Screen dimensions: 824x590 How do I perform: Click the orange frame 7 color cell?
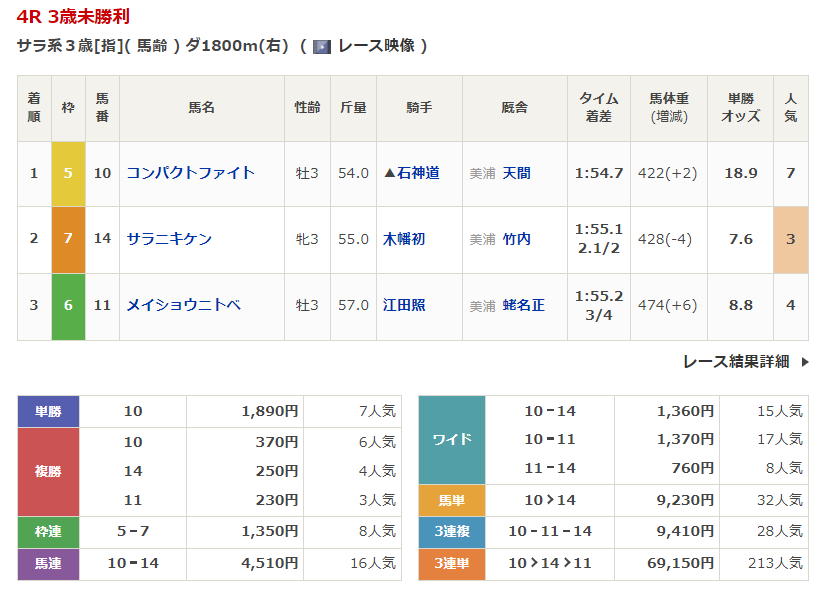pyautogui.click(x=68, y=239)
